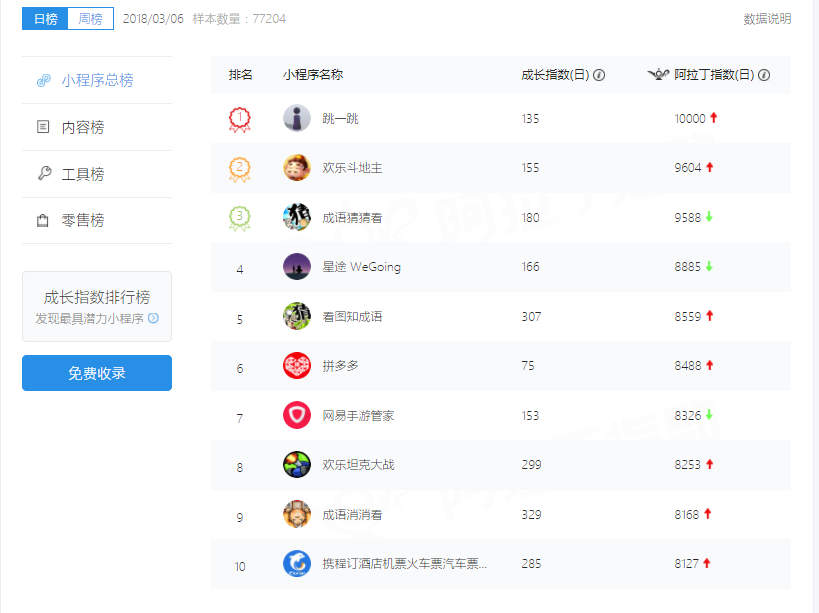This screenshot has height=613, width=819.
Task: Click the rank 1 red medal badge
Action: tap(240, 120)
